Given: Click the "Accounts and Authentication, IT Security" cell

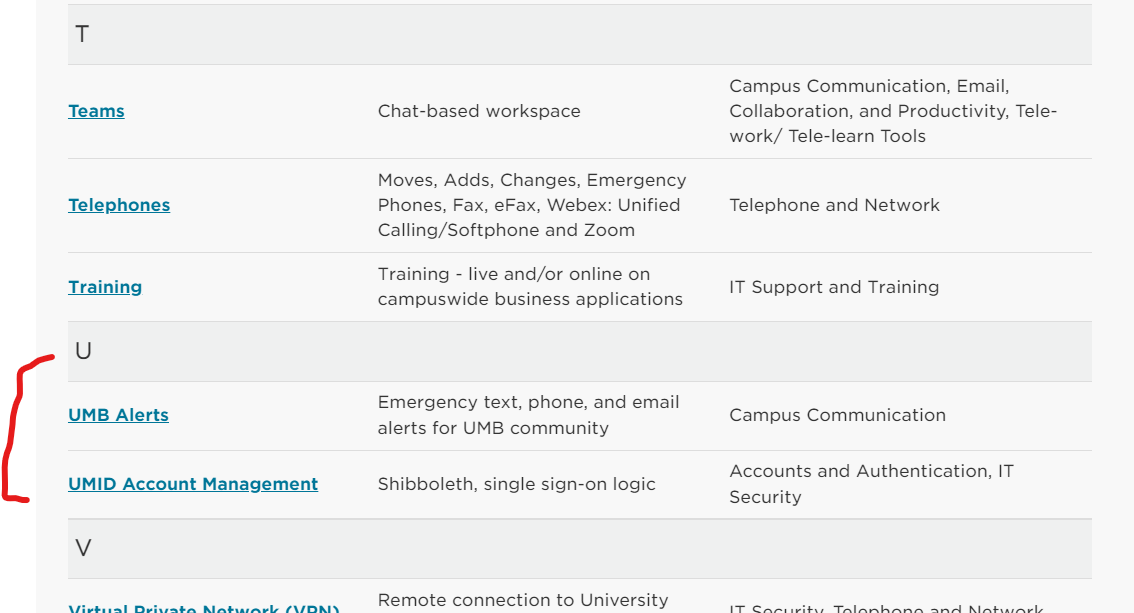Looking at the screenshot, I should [x=870, y=484].
